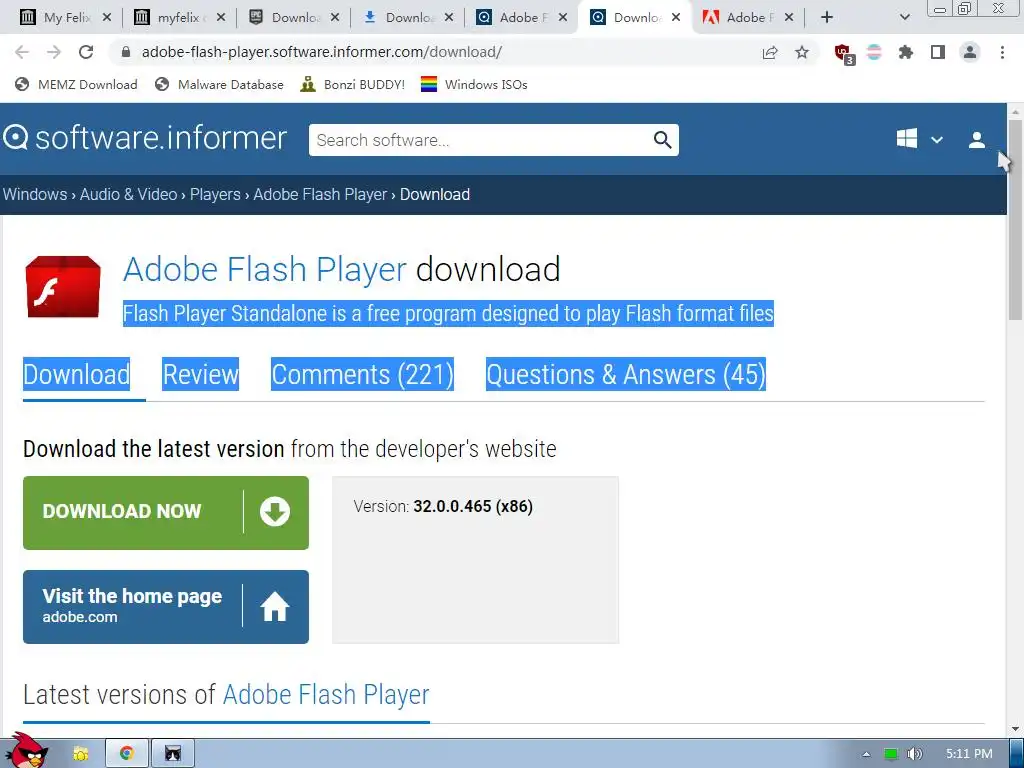Click Adobe Flash Player in Latest versions heading
The width and height of the screenshot is (1024, 768).
pyautogui.click(x=326, y=695)
